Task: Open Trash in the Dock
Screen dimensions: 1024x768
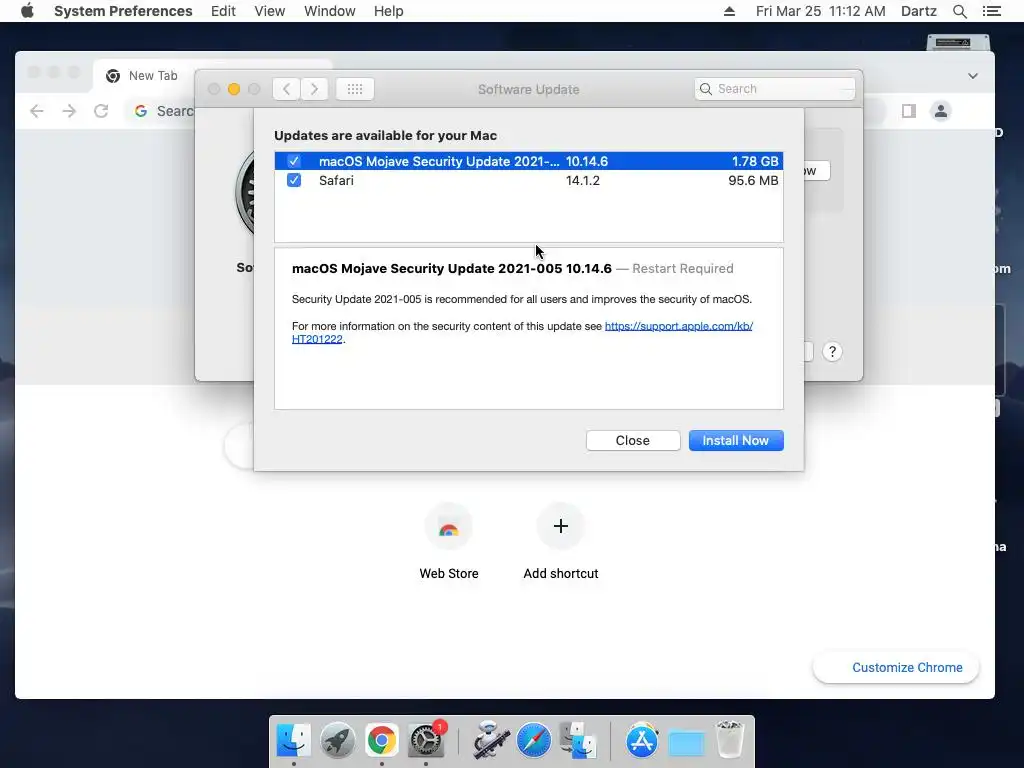Action: (x=730, y=739)
